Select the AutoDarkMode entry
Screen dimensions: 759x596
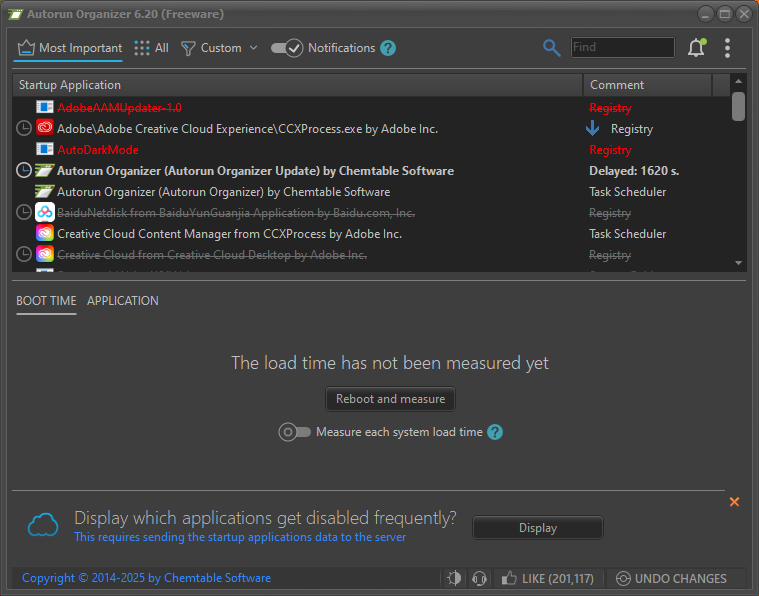372,150
